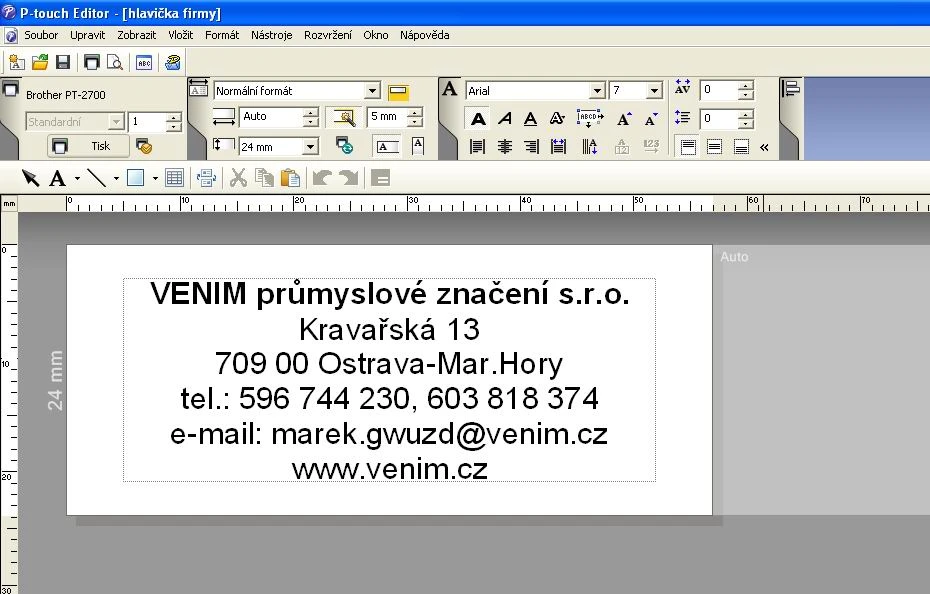The image size is (930, 594).
Task: Open the Formát menu
Action: tap(222, 35)
